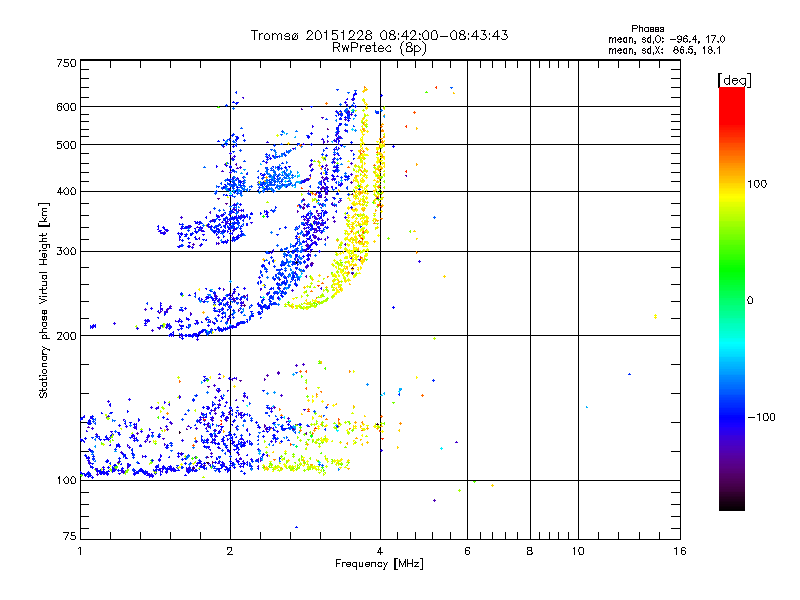The width and height of the screenshot is (800, 600).
Task: Select the 'RwPretec (8p)' subtitle text
Action: pyautogui.click(x=379, y=48)
